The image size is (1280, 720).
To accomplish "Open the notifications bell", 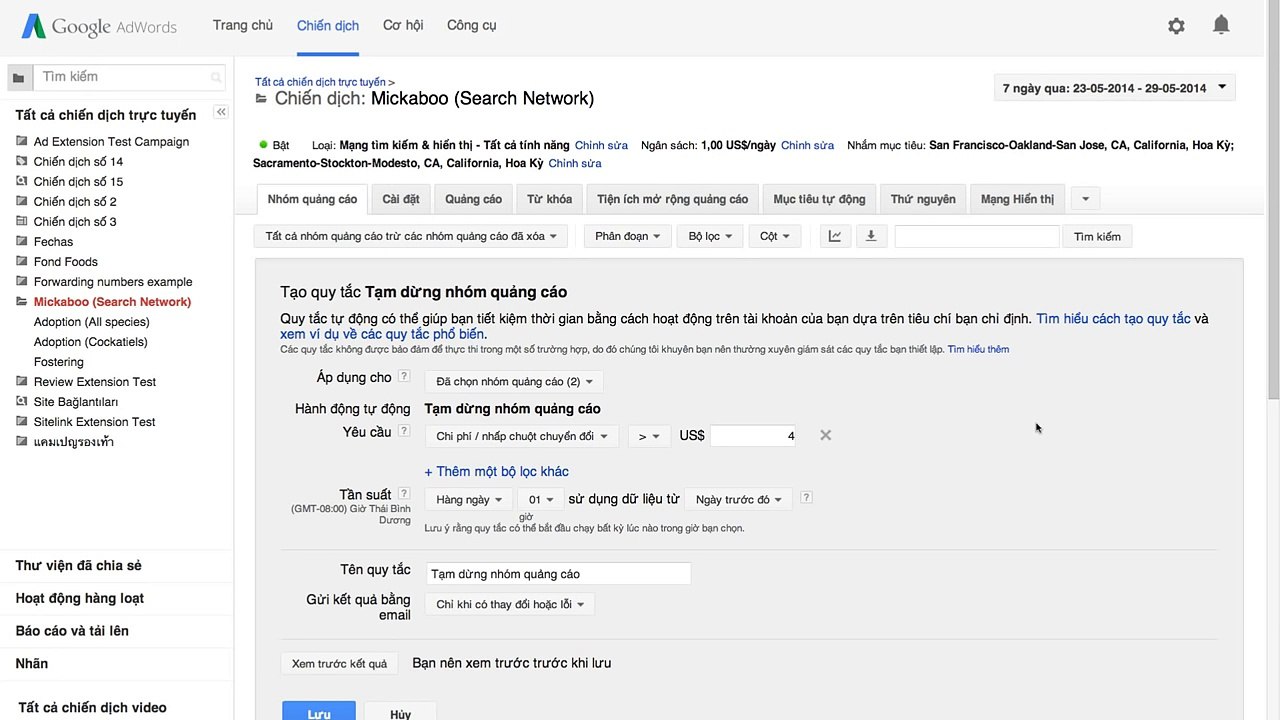I will [x=1221, y=25].
